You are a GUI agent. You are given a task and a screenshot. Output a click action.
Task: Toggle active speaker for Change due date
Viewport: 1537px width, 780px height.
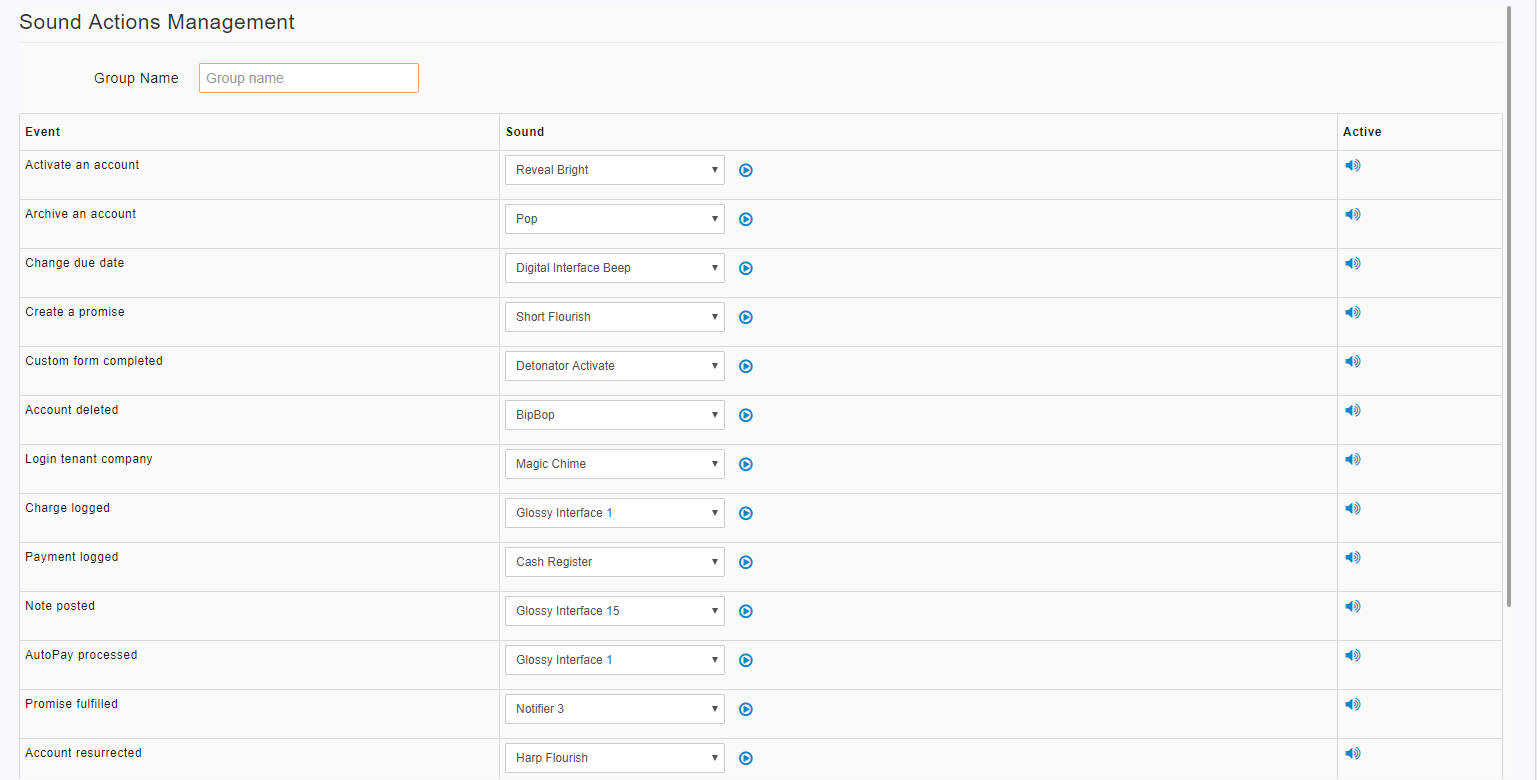coord(1352,263)
